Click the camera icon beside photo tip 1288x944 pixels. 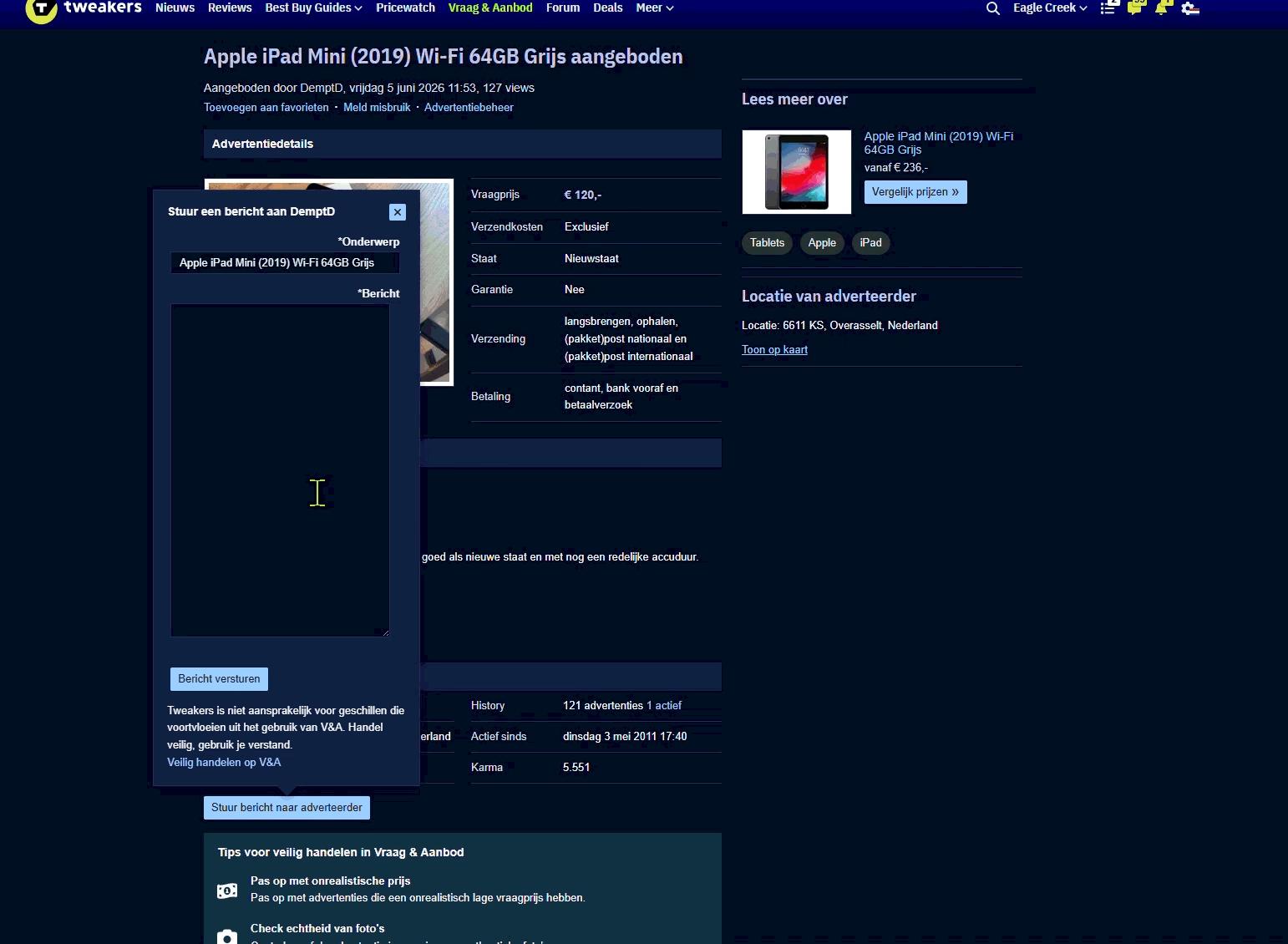(227, 937)
